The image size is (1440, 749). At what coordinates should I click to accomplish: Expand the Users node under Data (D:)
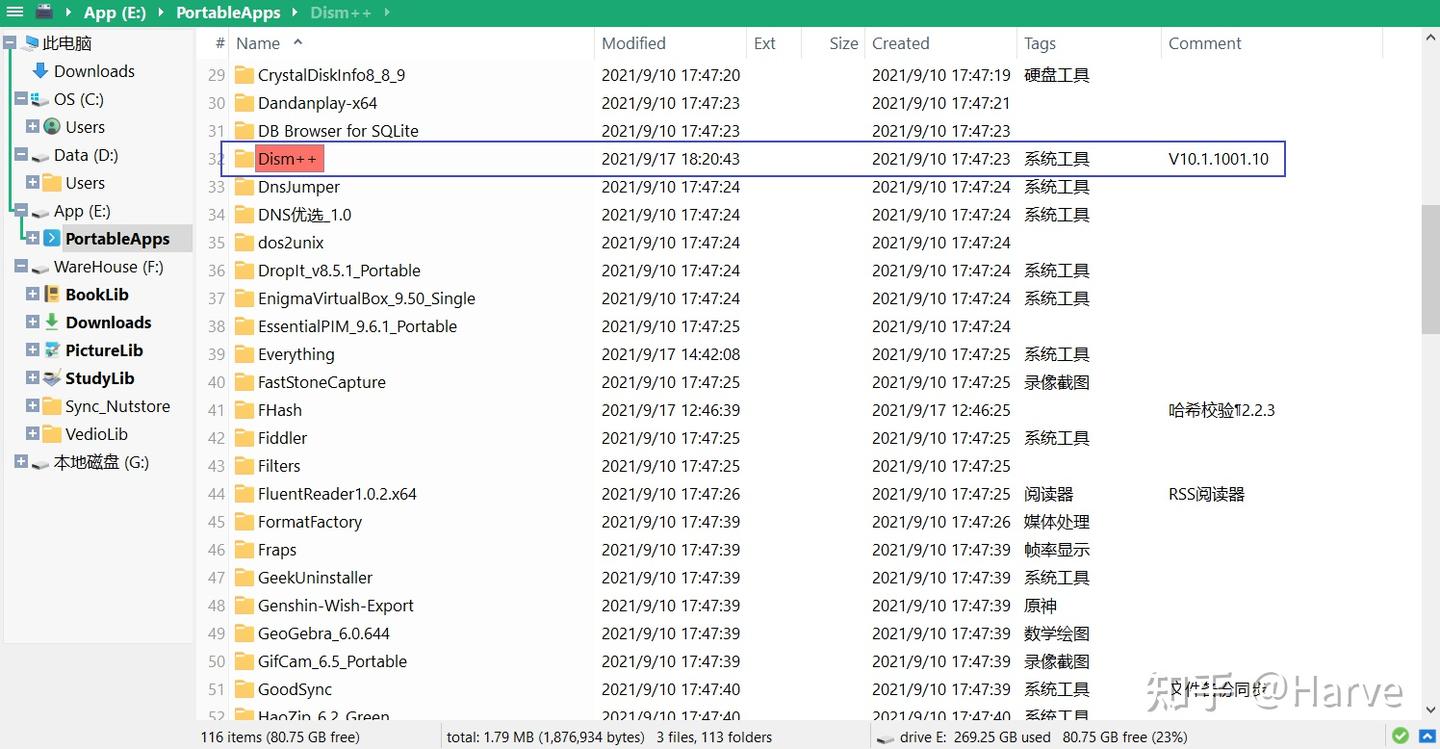31,183
